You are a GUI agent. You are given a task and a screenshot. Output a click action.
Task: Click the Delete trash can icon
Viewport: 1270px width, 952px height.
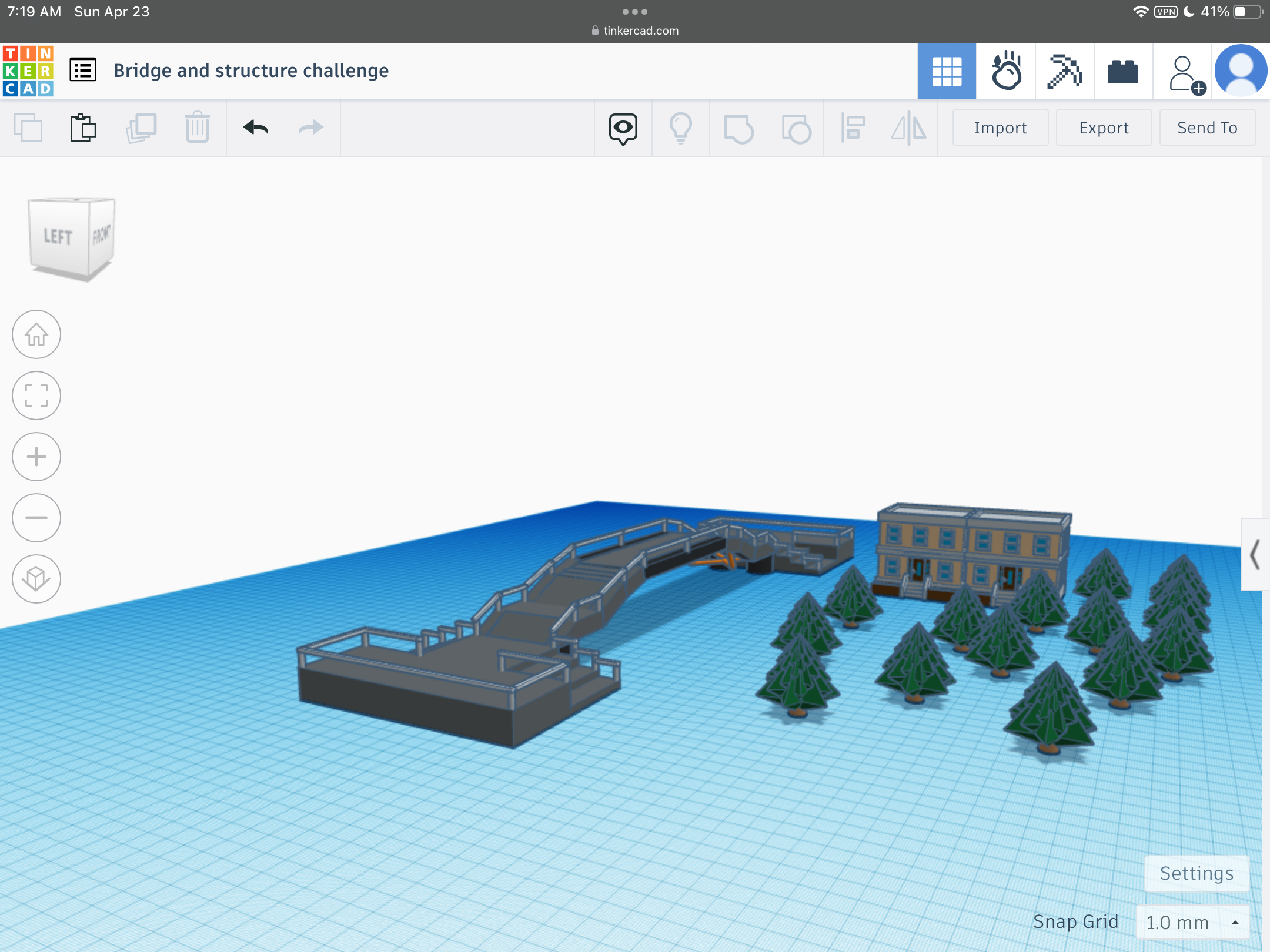(x=197, y=128)
